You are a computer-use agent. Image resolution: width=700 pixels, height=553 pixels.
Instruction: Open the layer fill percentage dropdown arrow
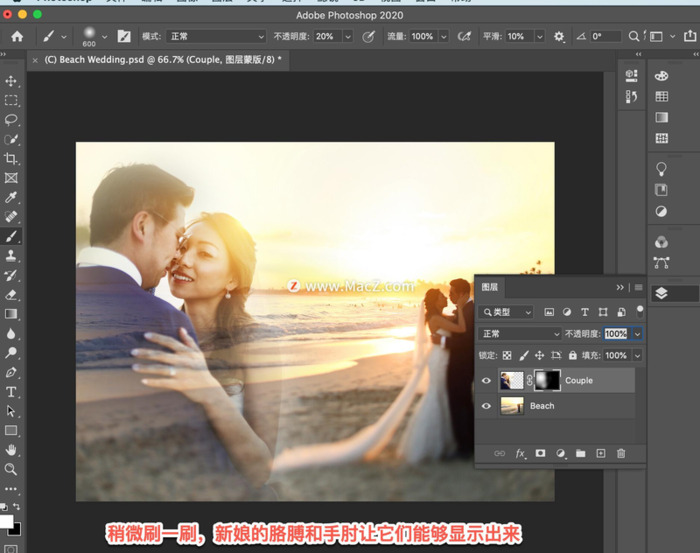pos(637,355)
